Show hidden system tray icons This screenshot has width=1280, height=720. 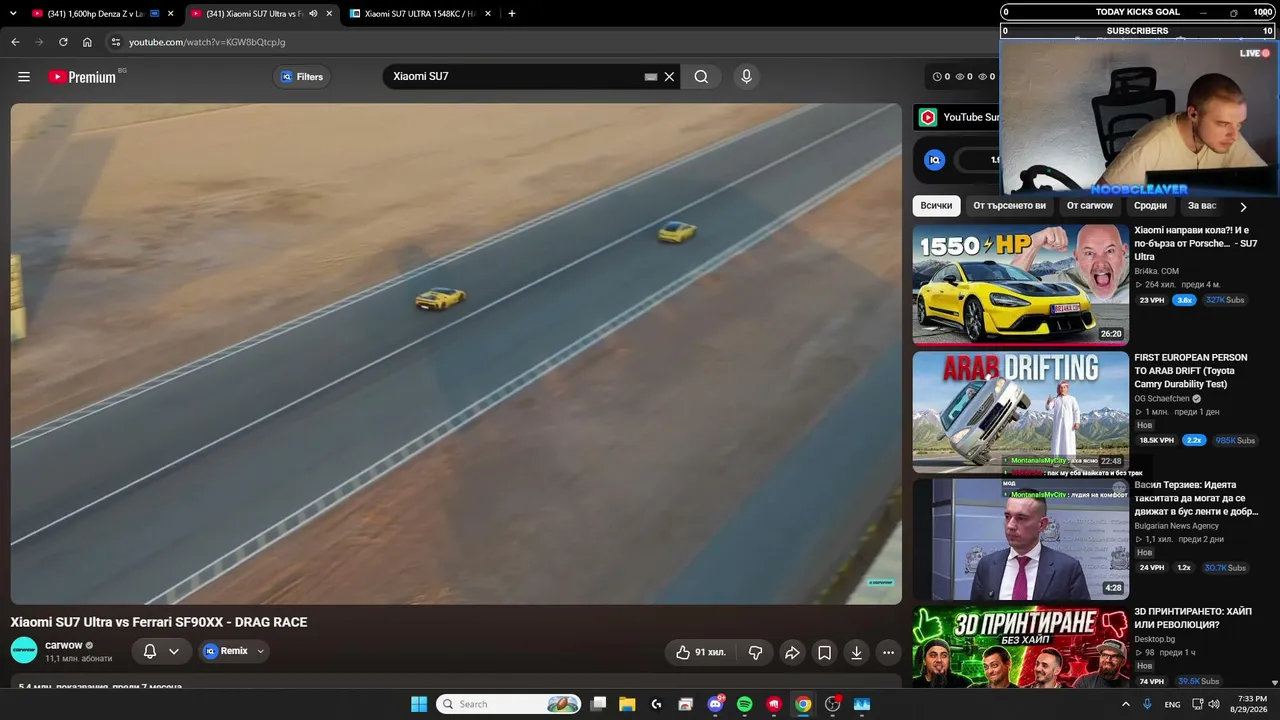pos(1125,704)
